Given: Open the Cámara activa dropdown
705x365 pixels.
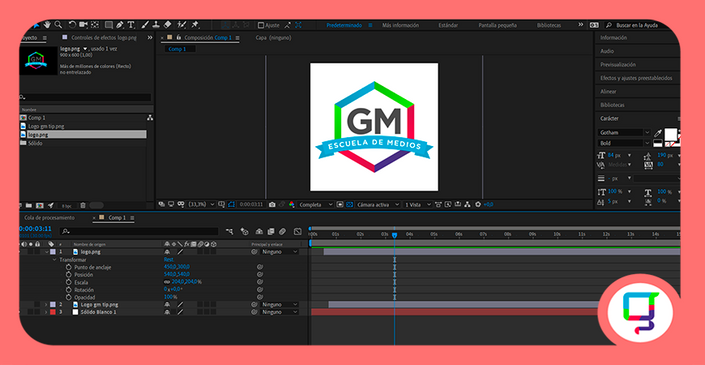Looking at the screenshot, I should point(378,205).
